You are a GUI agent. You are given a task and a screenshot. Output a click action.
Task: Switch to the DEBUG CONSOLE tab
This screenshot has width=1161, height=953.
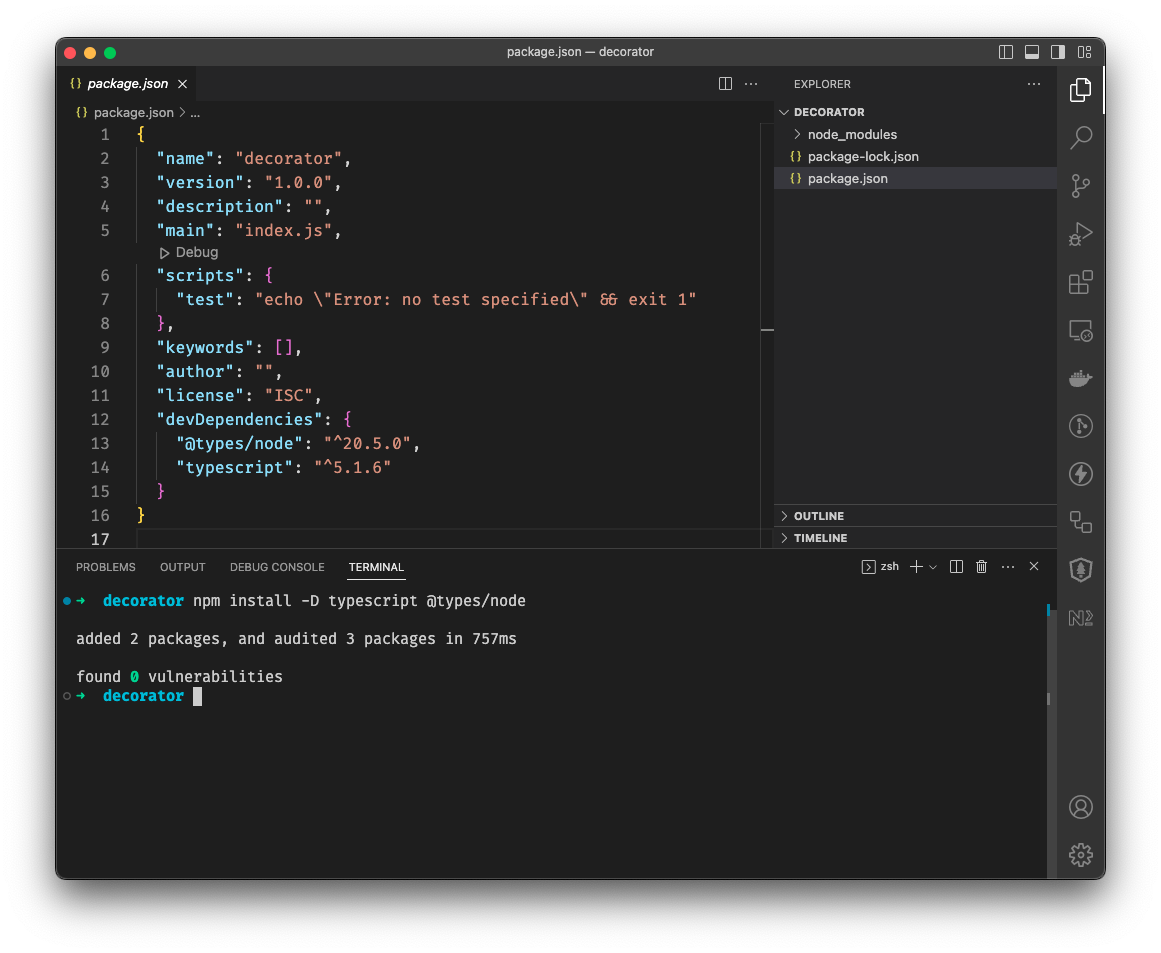tap(277, 566)
